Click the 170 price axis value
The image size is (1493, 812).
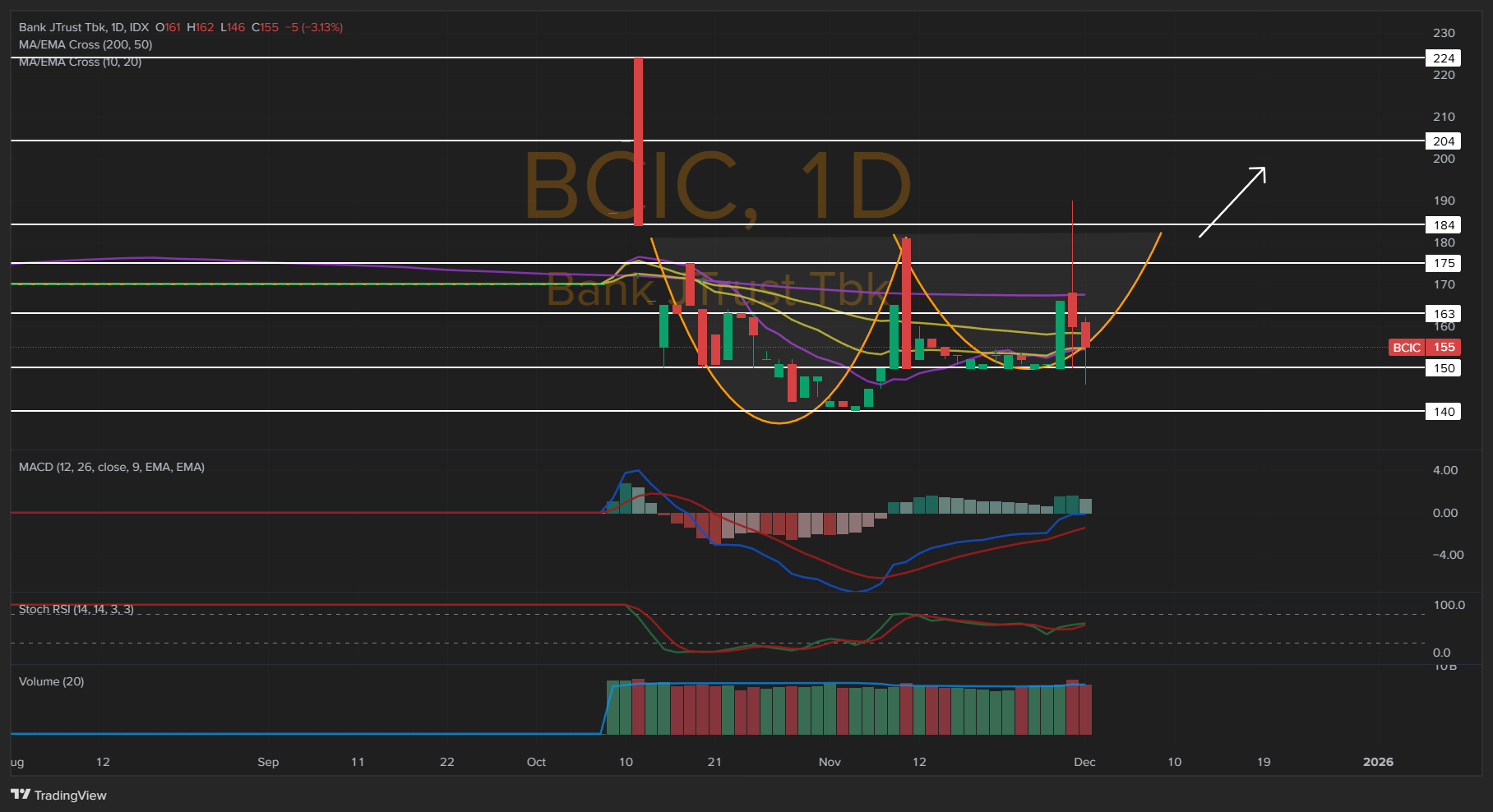(x=1444, y=284)
